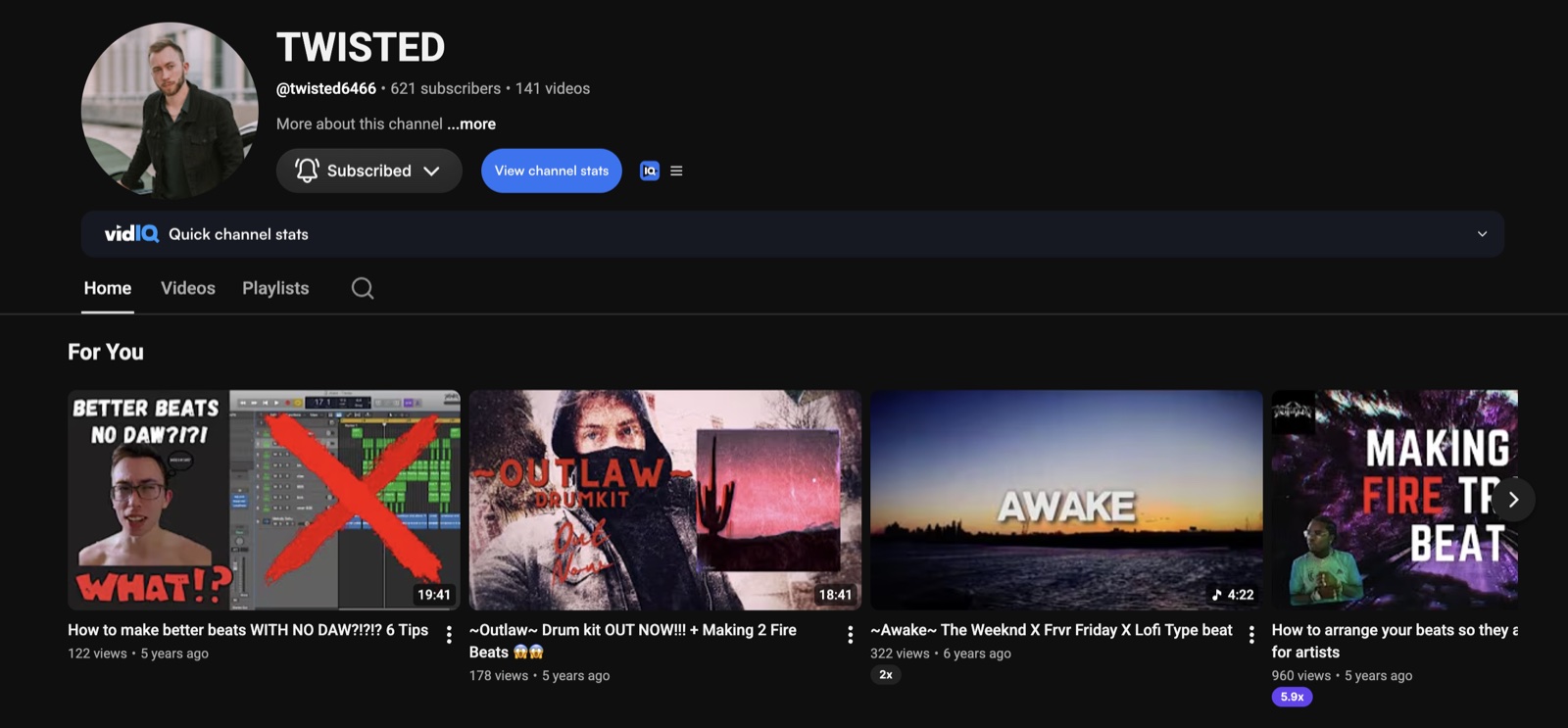Open options for the NO DAW video
The width and height of the screenshot is (1568, 728).
[449, 635]
